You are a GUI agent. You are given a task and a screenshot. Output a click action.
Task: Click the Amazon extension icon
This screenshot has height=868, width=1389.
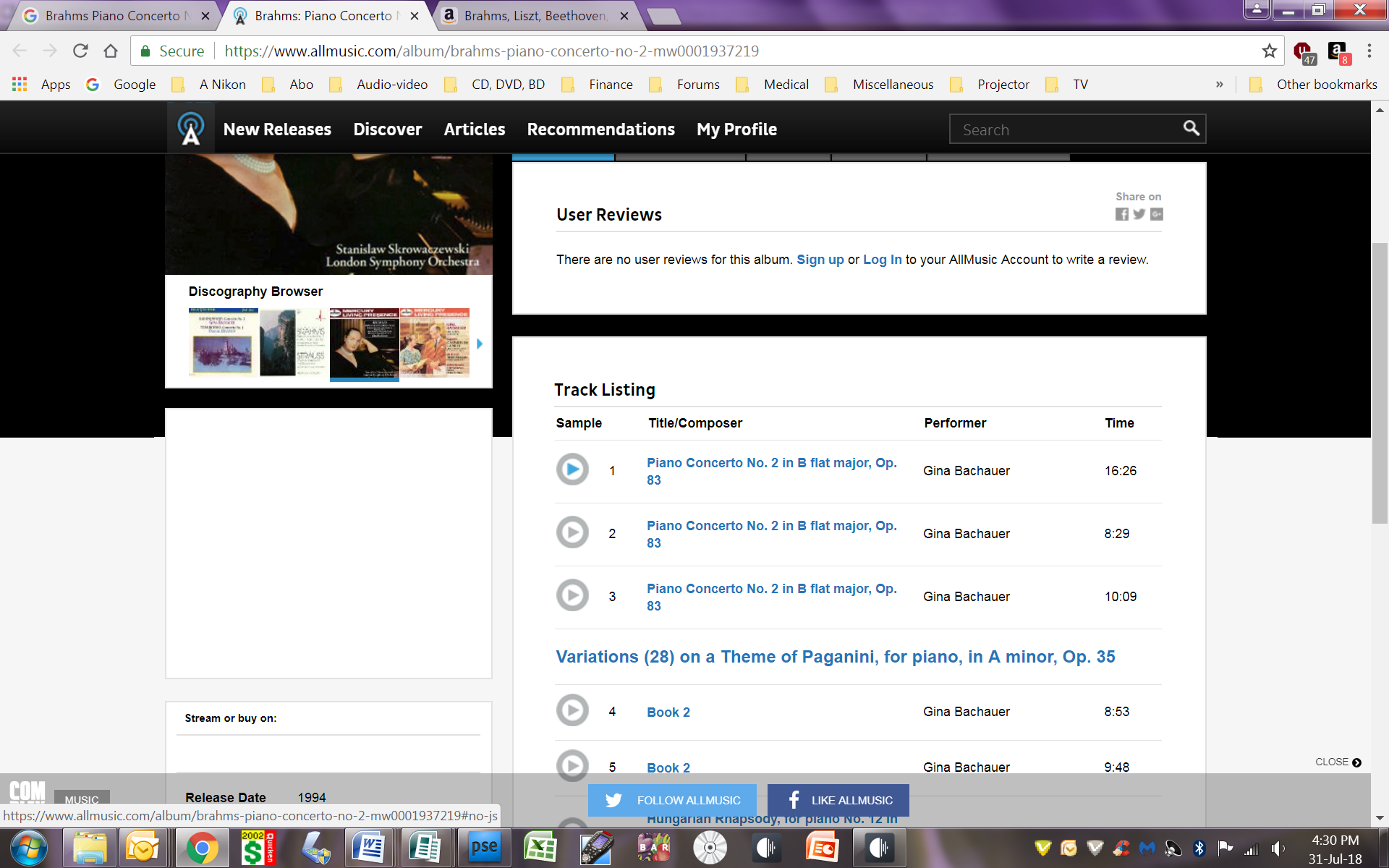pos(1338,52)
